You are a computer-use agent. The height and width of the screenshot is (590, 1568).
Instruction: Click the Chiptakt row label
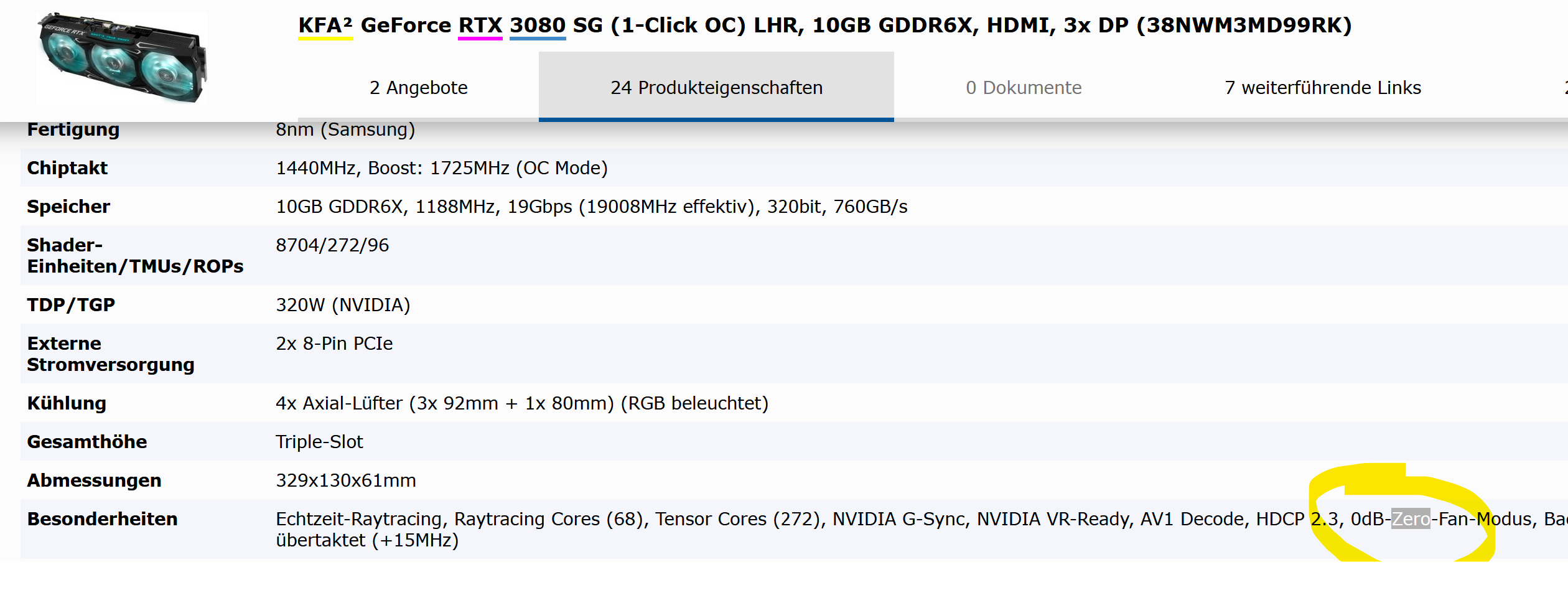[x=67, y=168]
